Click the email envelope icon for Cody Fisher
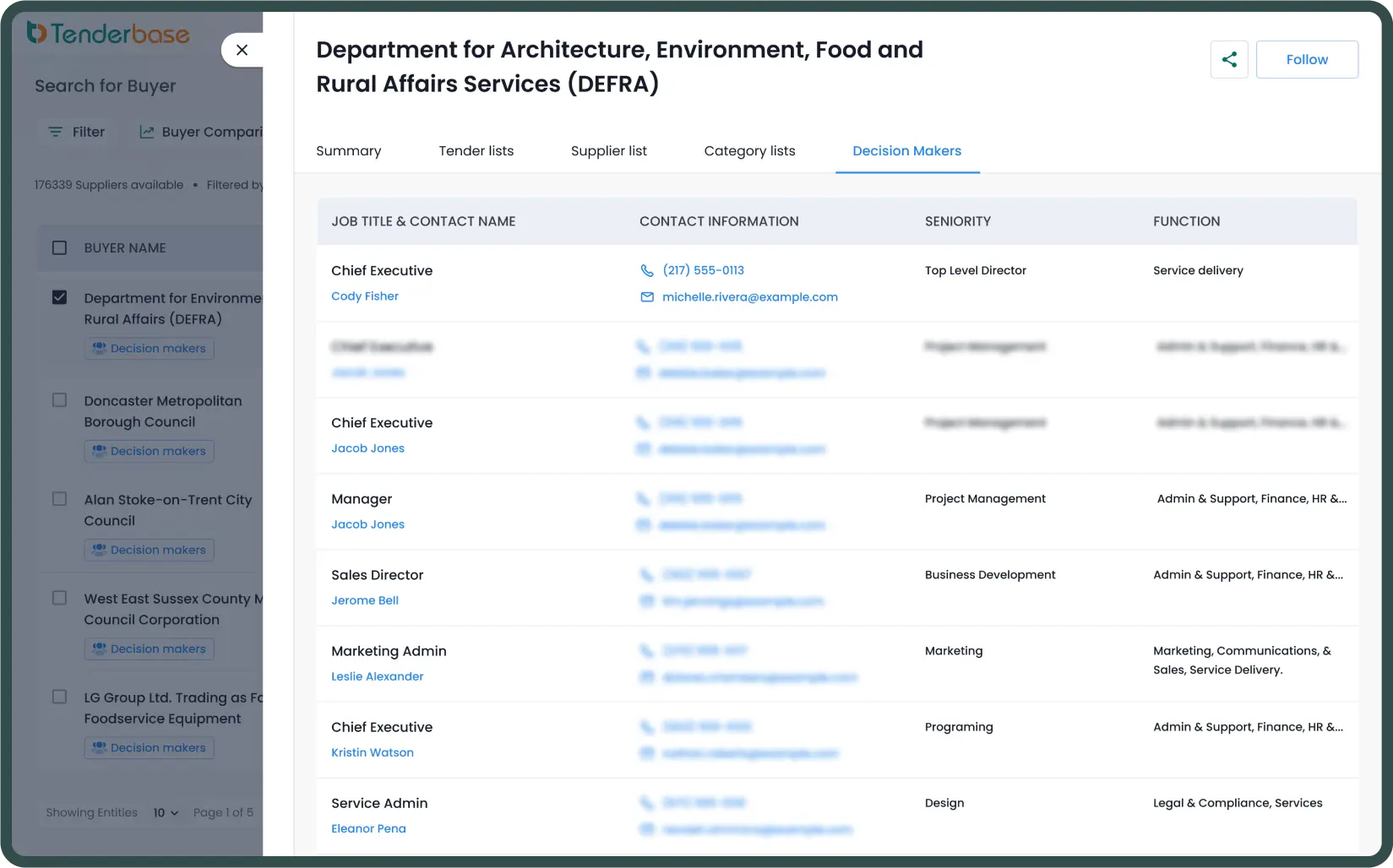 click(647, 297)
